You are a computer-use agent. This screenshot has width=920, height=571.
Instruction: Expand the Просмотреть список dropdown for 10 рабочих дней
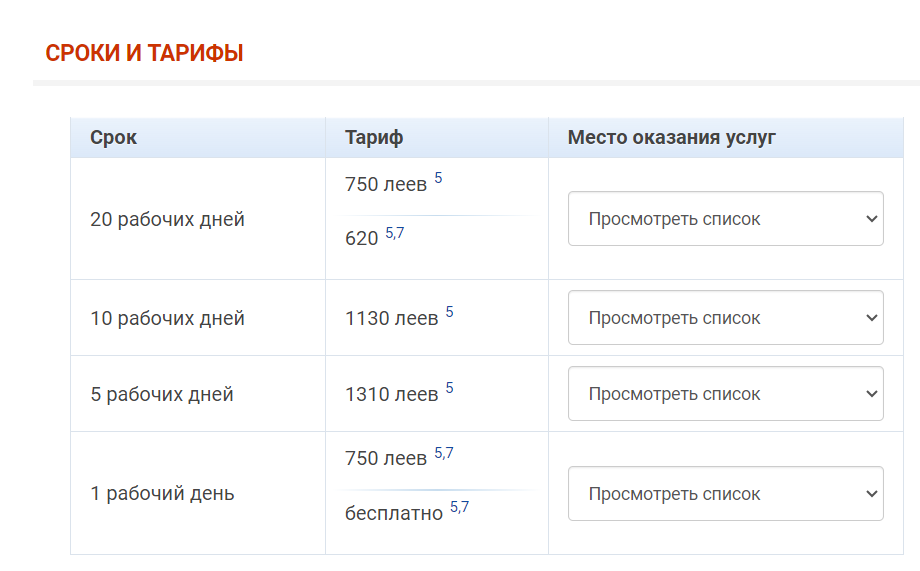725,317
